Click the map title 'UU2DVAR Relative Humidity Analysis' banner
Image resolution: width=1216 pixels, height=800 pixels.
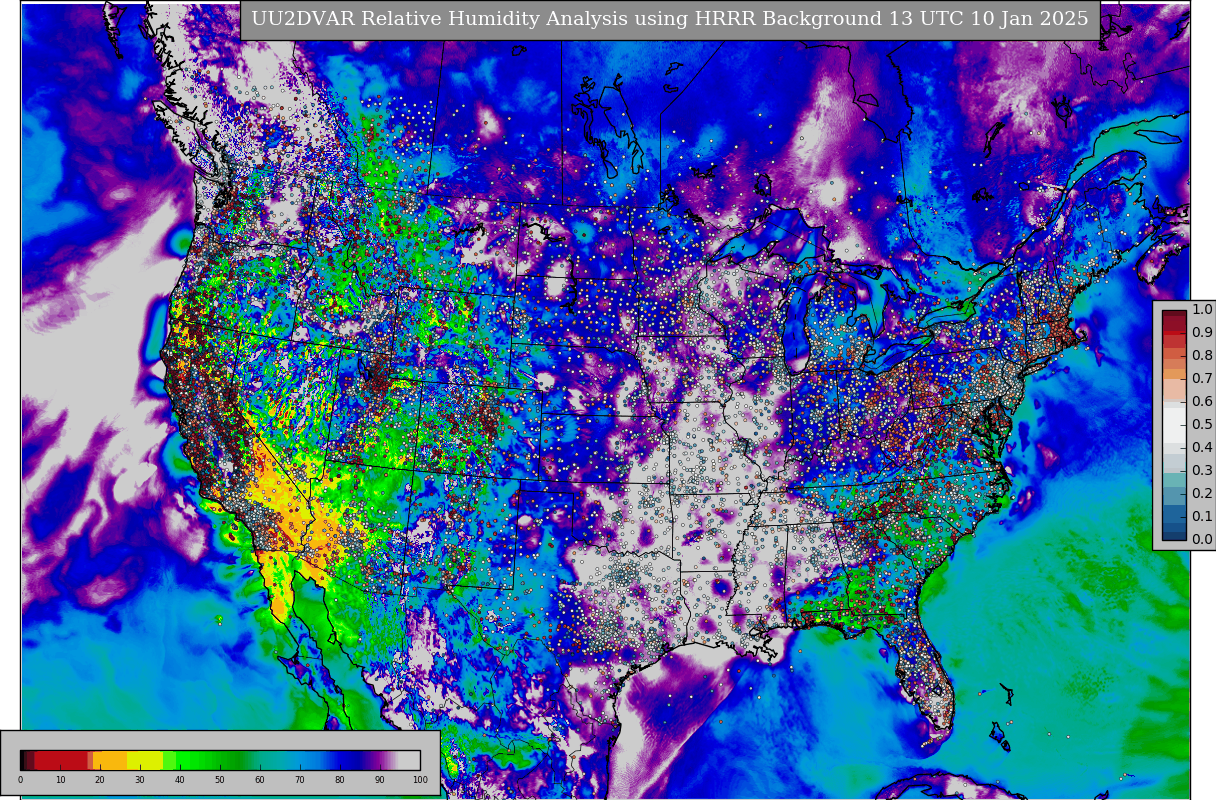point(669,19)
